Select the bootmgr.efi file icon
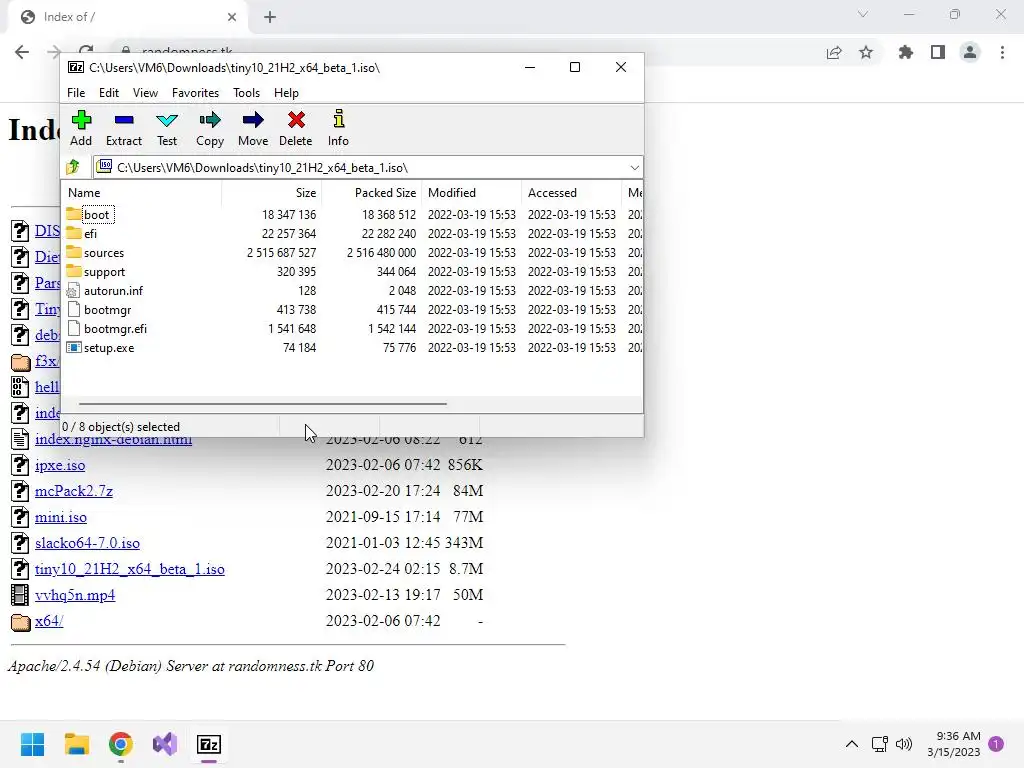 74,328
